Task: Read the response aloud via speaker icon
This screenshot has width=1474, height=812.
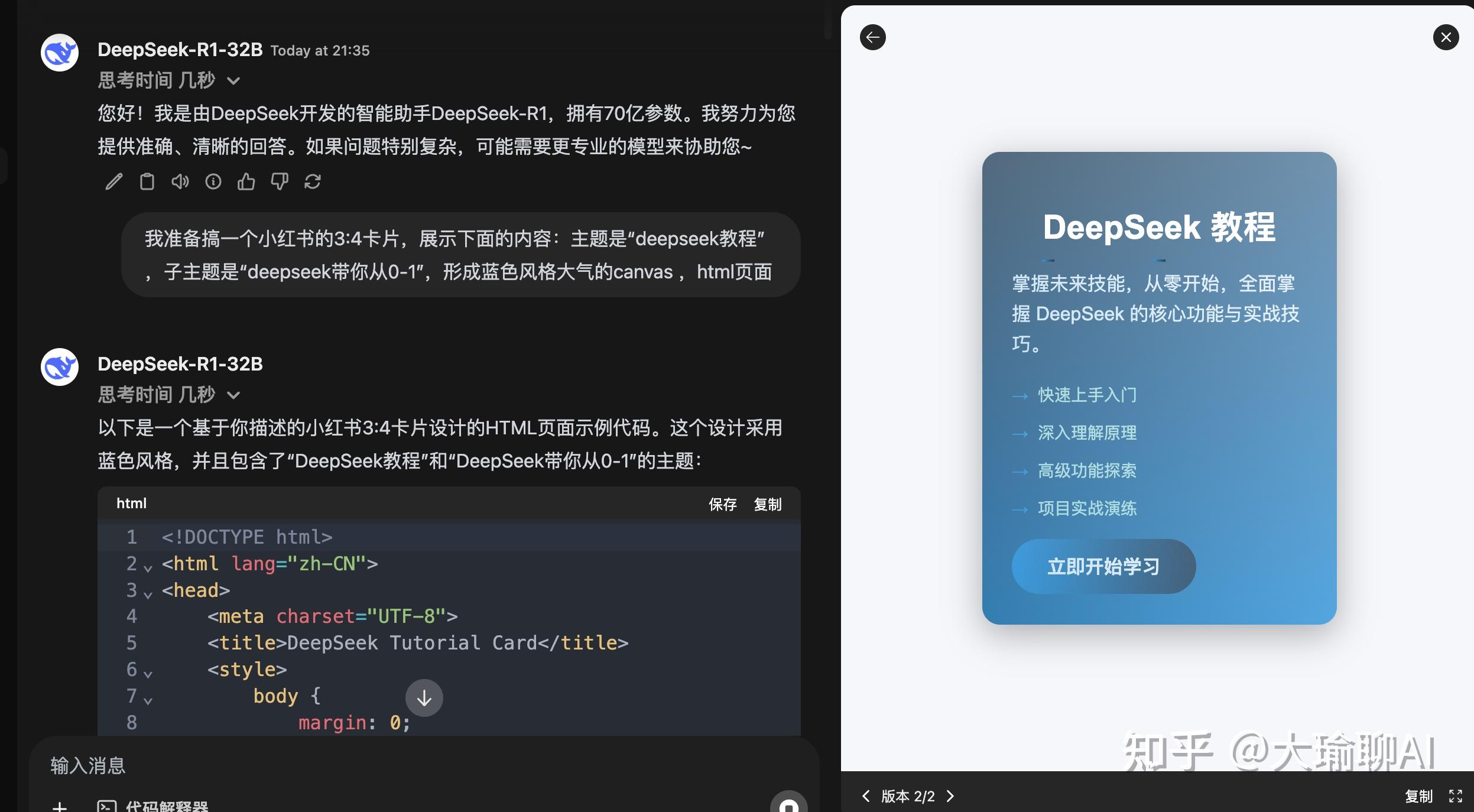Action: pyautogui.click(x=180, y=181)
